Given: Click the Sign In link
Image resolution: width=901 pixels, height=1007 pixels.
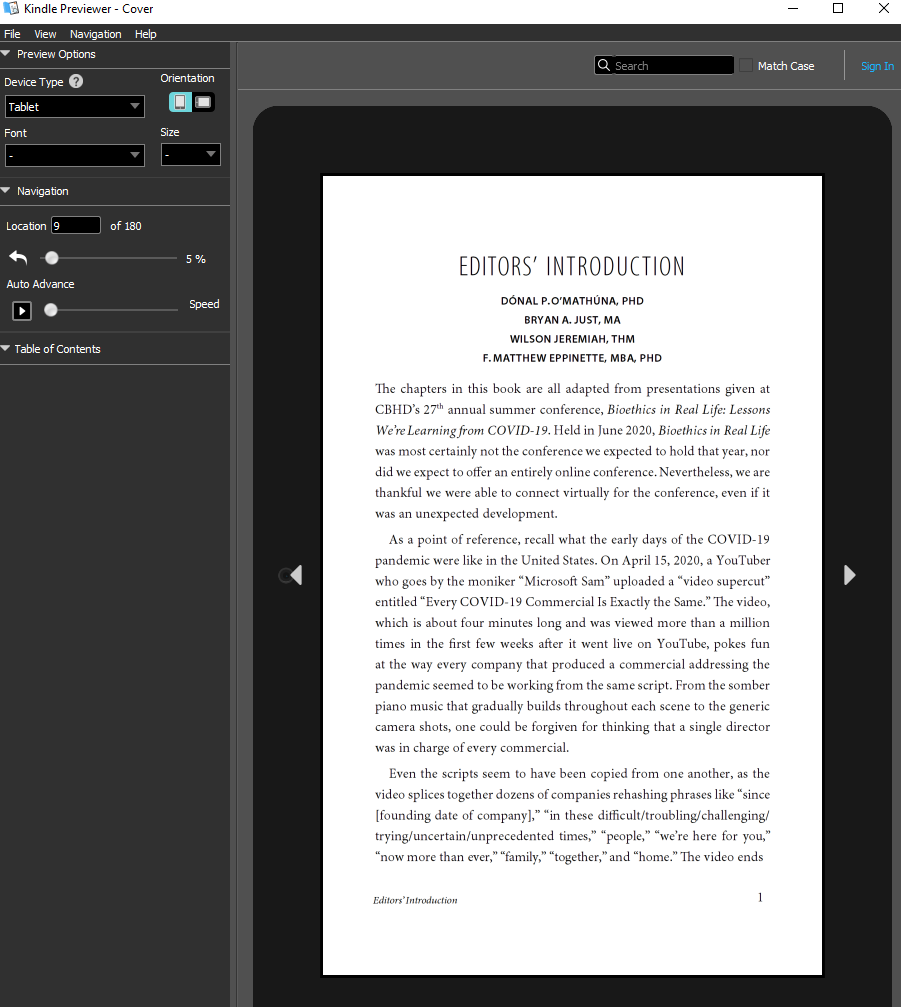Looking at the screenshot, I should (877, 66).
